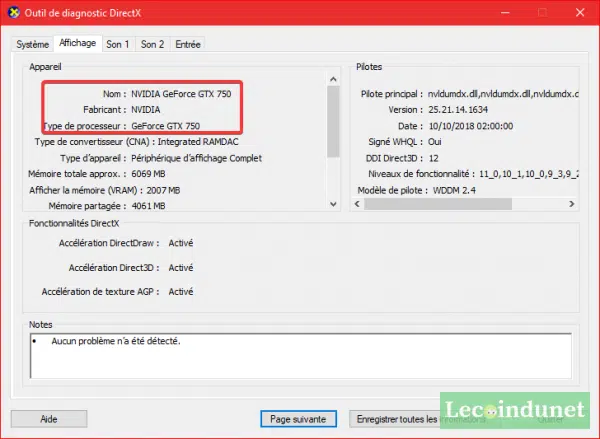600x439 pixels.
Task: Click 'Périphérique d'affichage Complet' text
Action: [x=197, y=158]
